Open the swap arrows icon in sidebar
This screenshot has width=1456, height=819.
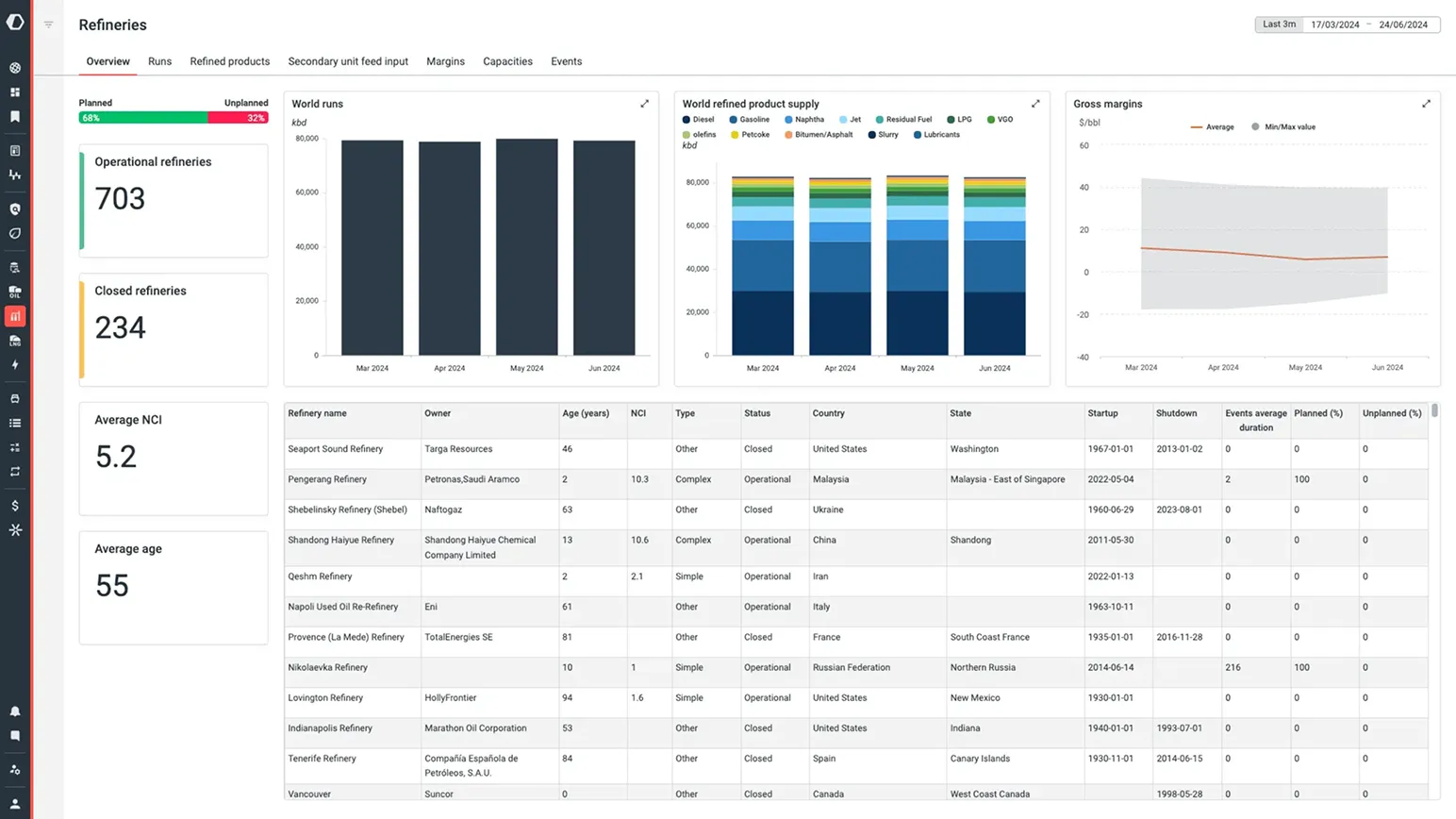pos(15,472)
